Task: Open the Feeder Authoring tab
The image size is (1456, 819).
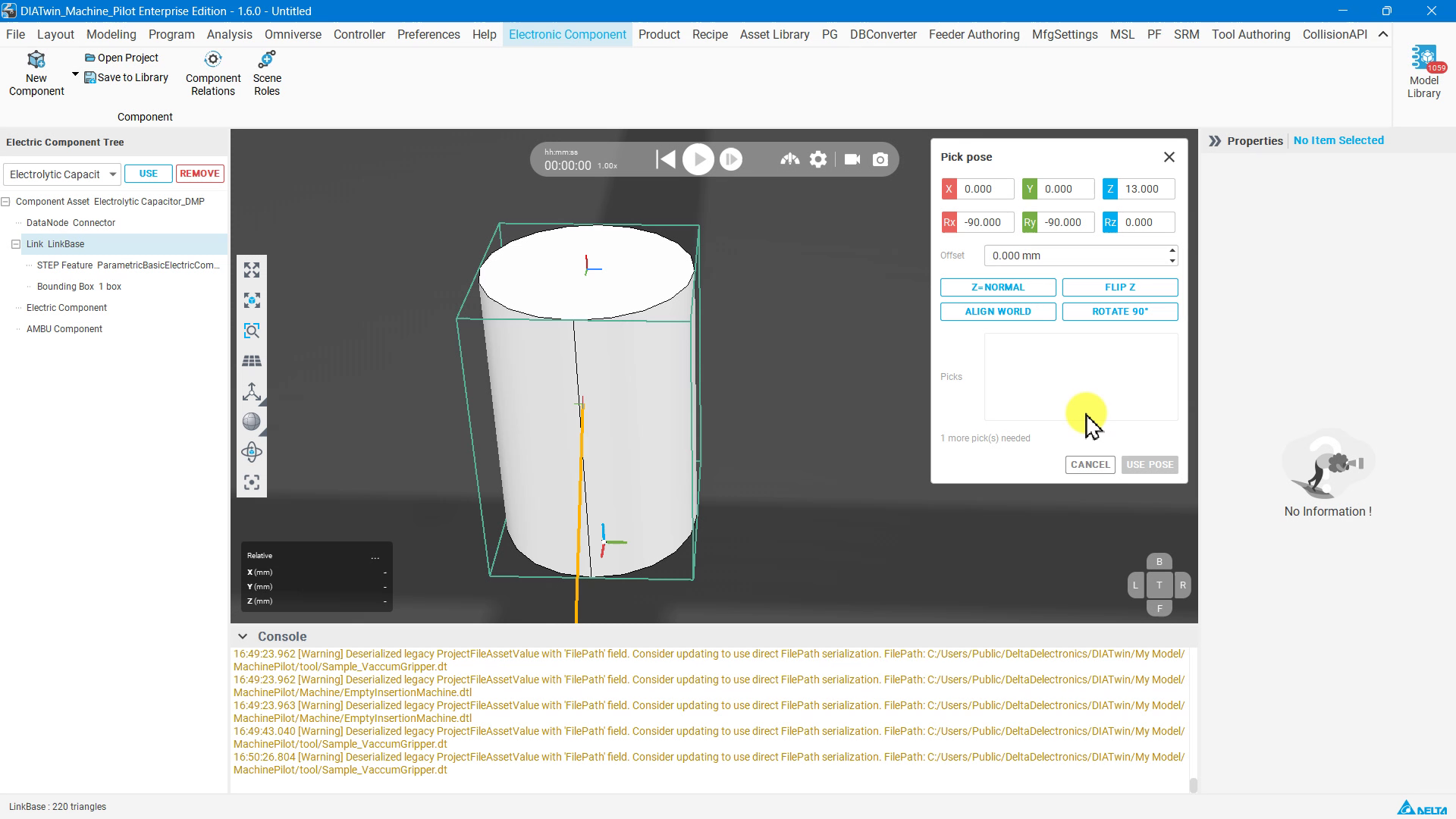Action: pos(974,34)
